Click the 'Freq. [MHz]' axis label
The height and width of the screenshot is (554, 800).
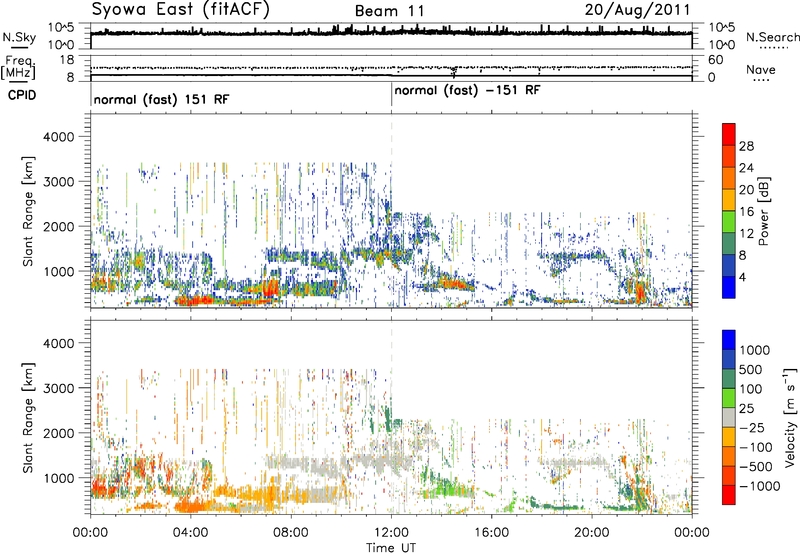[18, 68]
